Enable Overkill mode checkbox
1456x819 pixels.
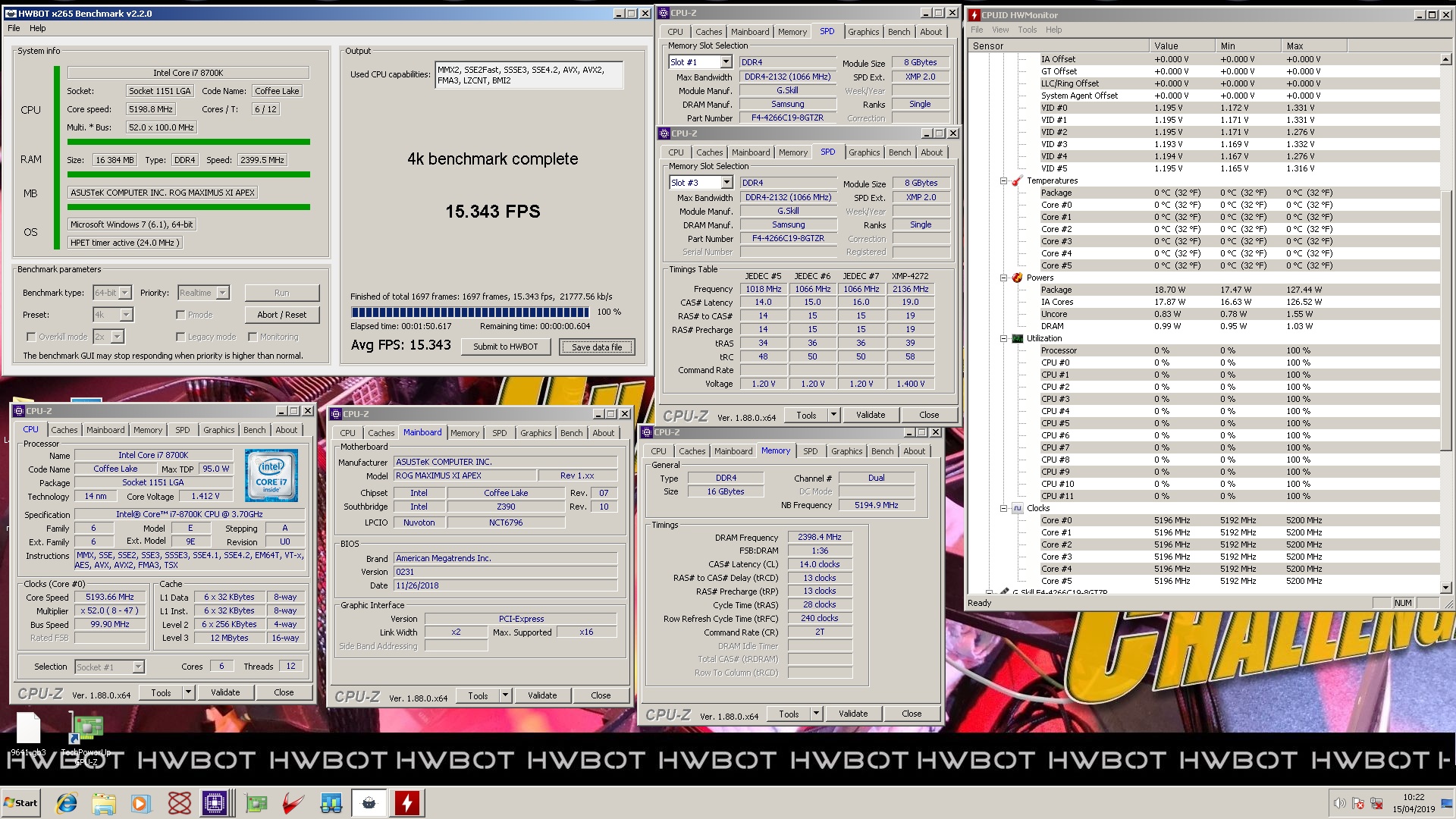[x=31, y=337]
